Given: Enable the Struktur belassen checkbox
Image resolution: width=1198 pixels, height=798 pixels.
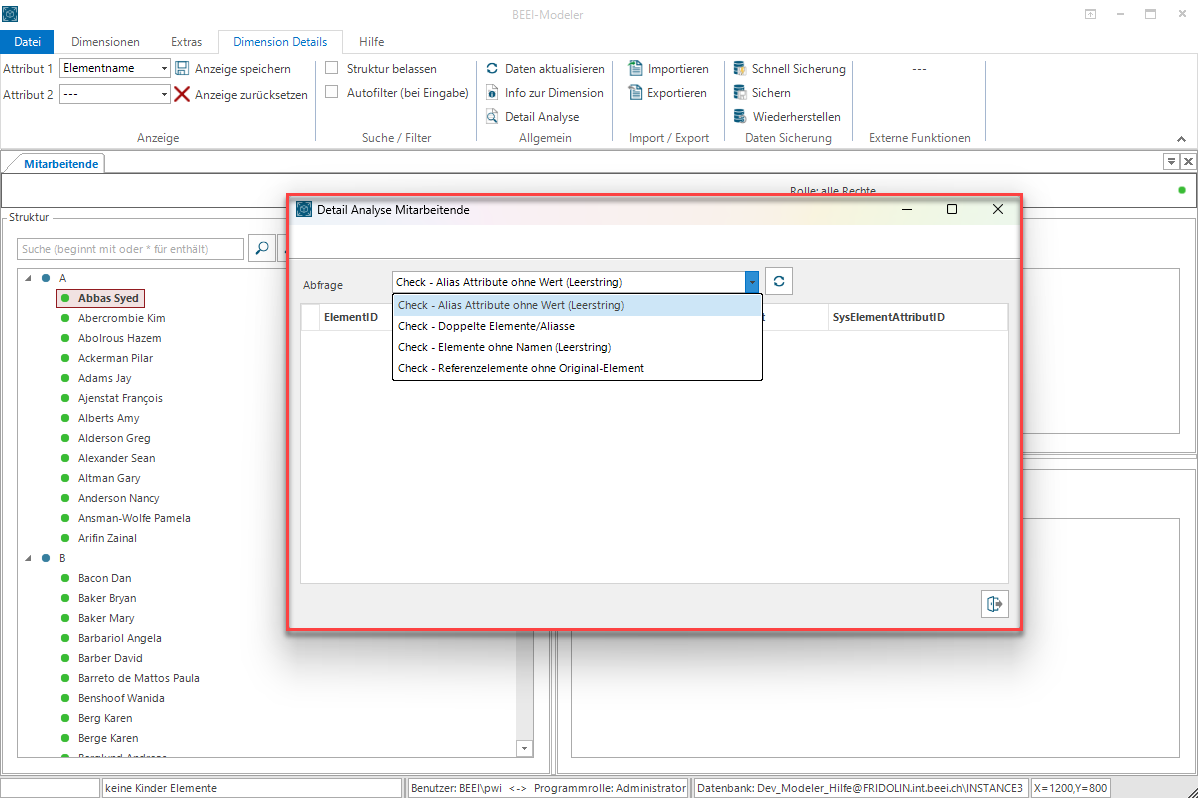Looking at the screenshot, I should tap(332, 68).
